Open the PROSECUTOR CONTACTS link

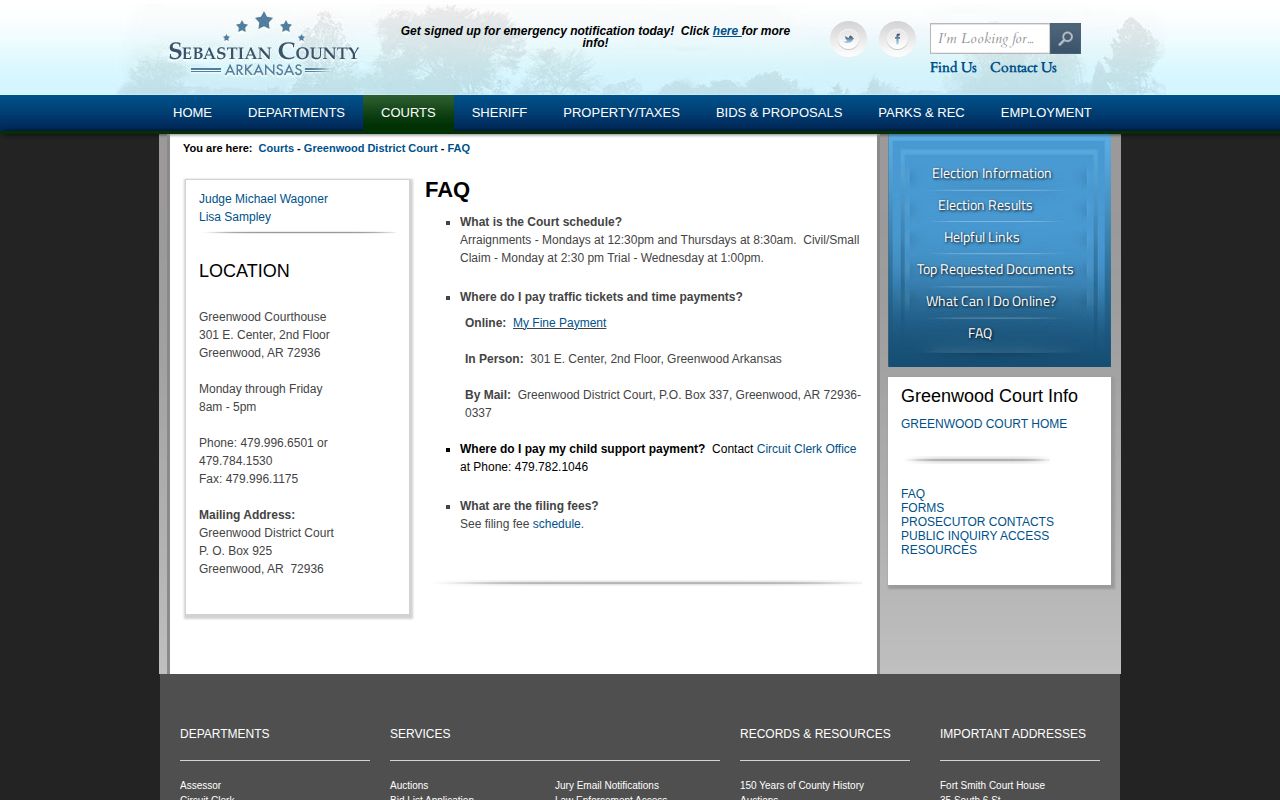977,522
